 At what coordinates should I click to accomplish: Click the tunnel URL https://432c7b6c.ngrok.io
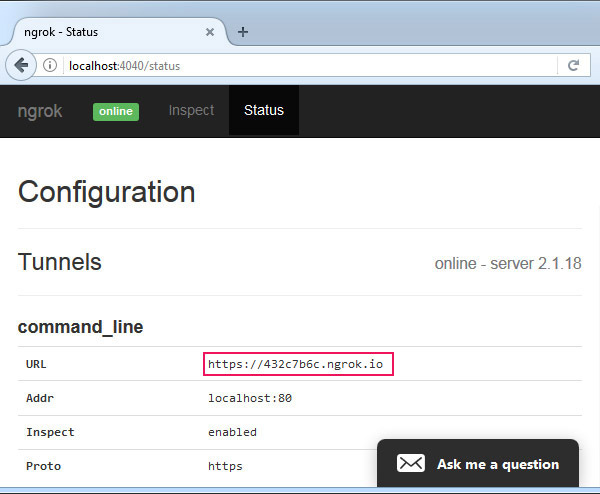[295, 364]
